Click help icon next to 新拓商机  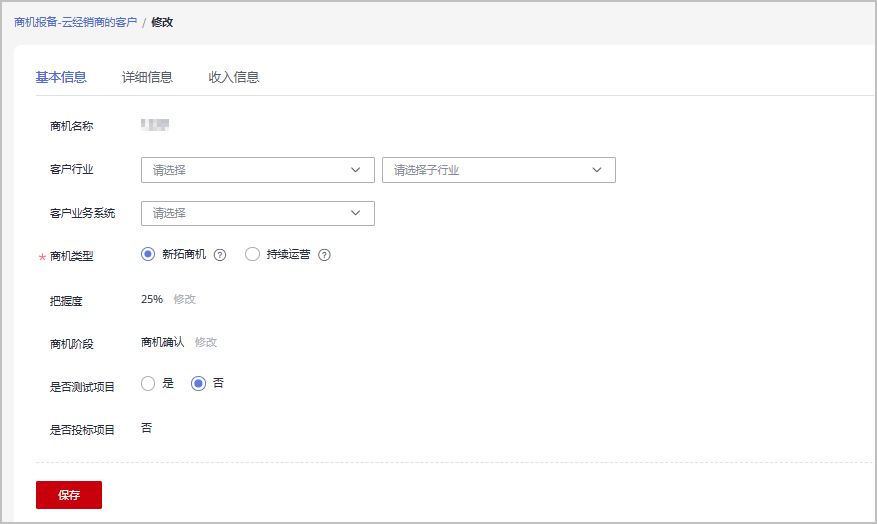(220, 255)
